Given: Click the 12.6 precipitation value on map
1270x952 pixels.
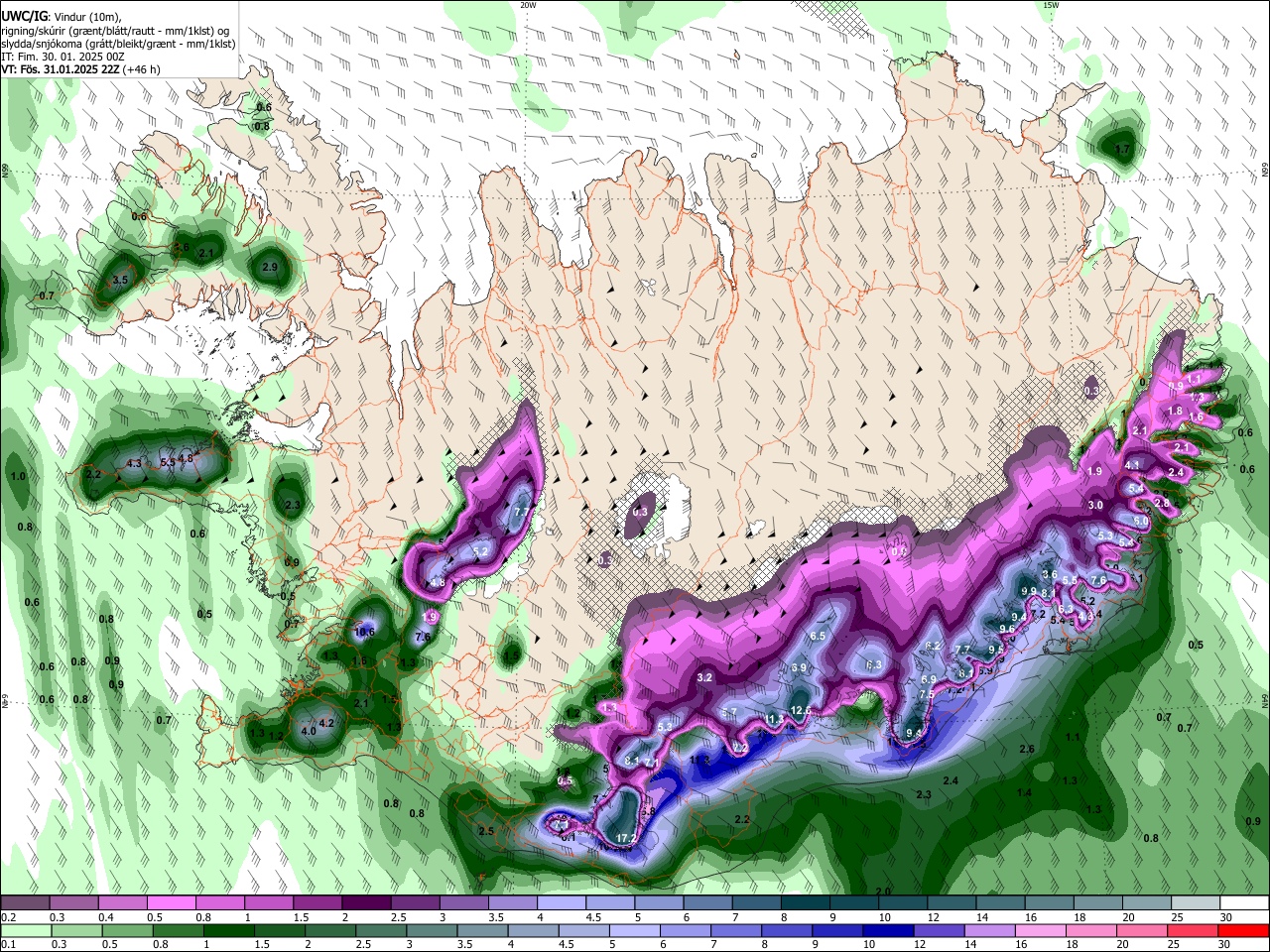Looking at the screenshot, I should 801,710.
